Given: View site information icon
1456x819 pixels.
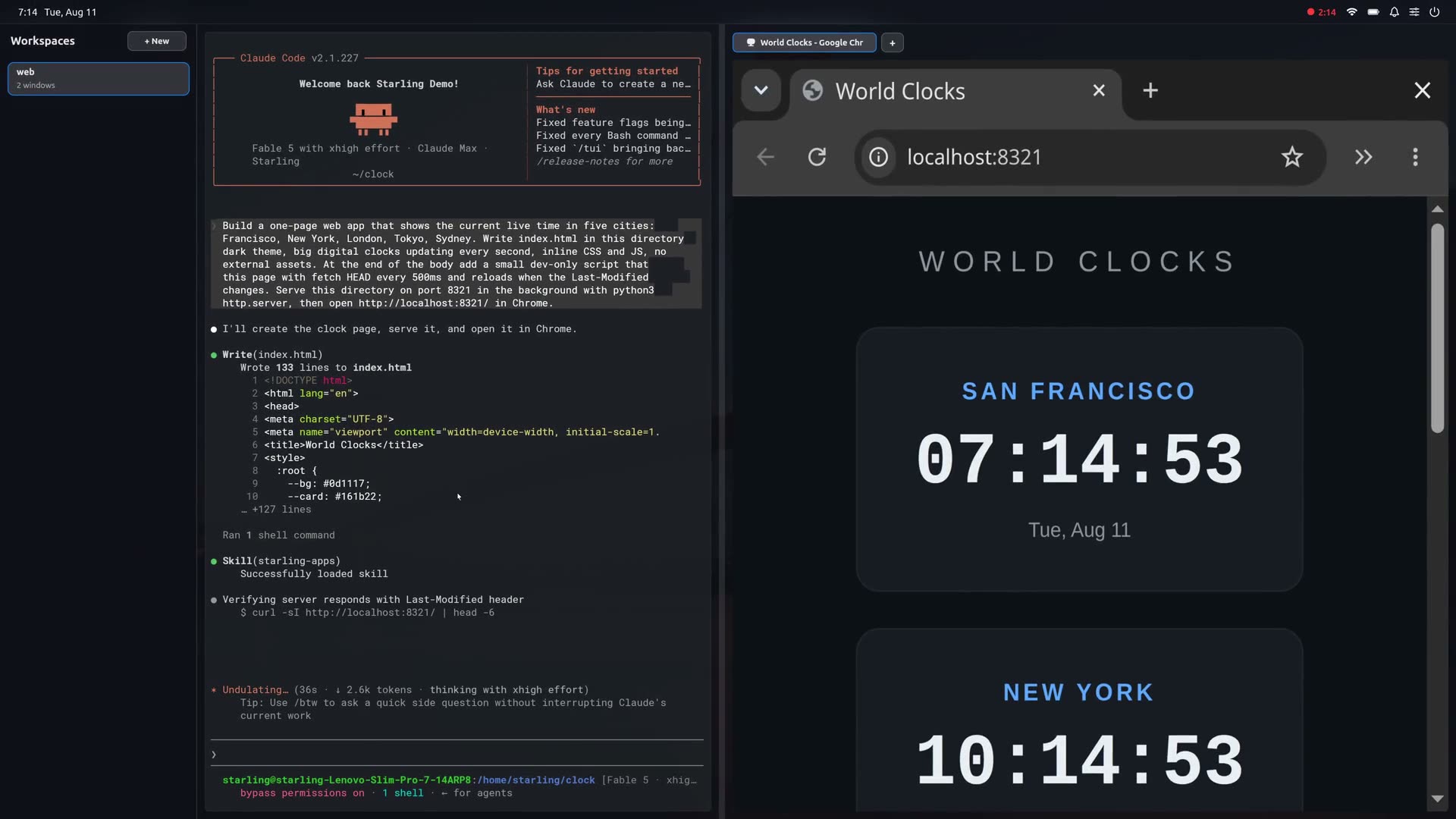Looking at the screenshot, I should pyautogui.click(x=878, y=157).
